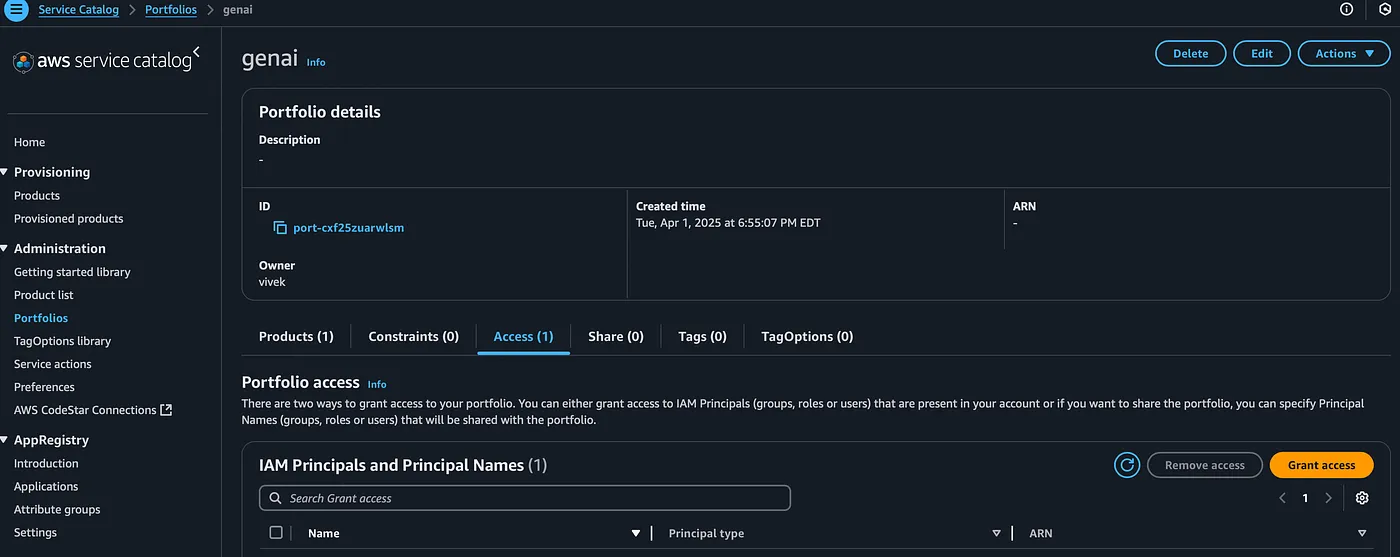Click Info link next to genai
Screen dimensions: 1400x557
pos(316,62)
